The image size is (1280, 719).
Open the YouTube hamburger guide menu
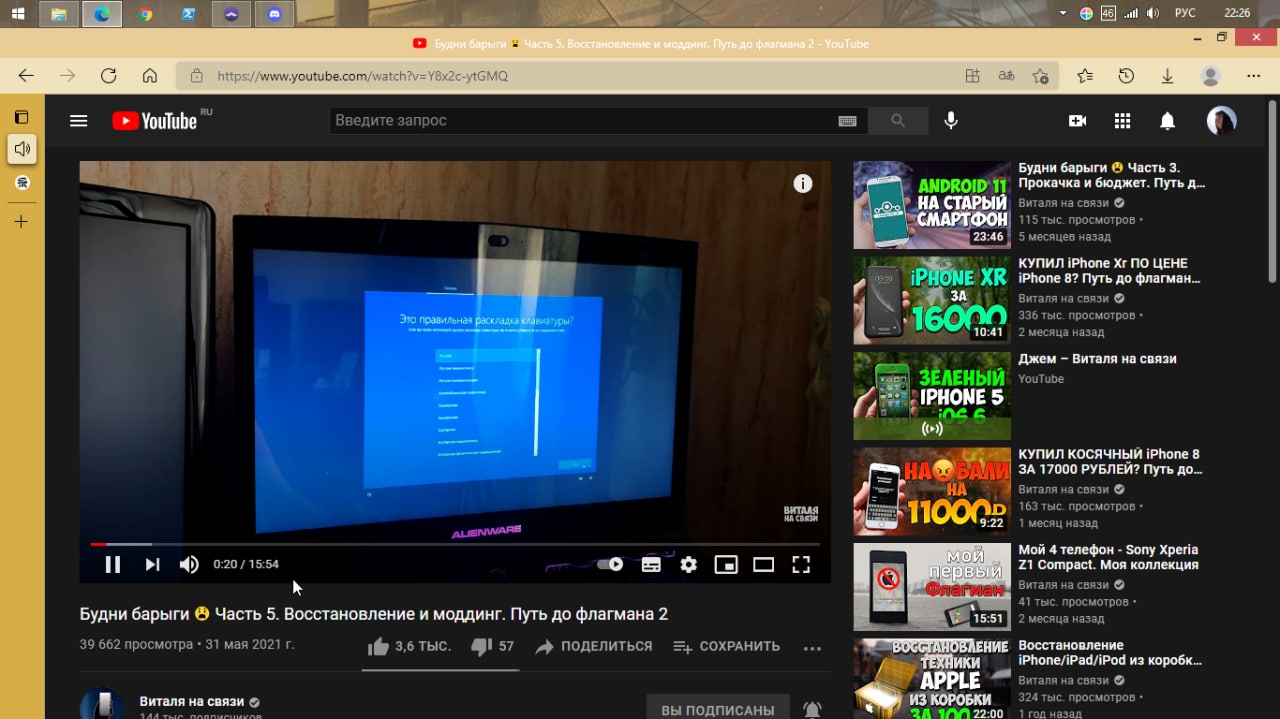(x=79, y=121)
